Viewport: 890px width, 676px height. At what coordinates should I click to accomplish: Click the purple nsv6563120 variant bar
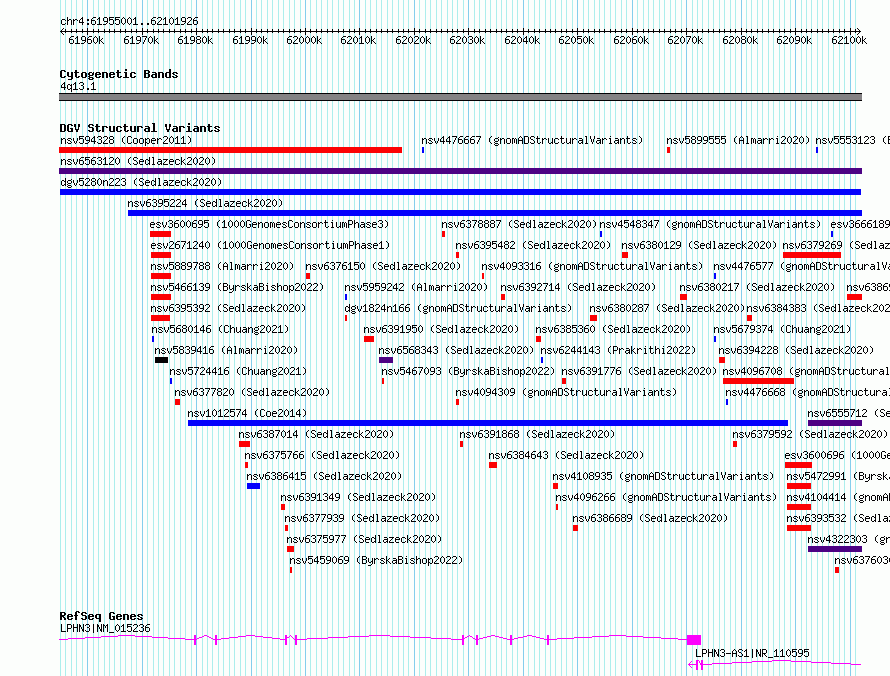click(x=460, y=171)
